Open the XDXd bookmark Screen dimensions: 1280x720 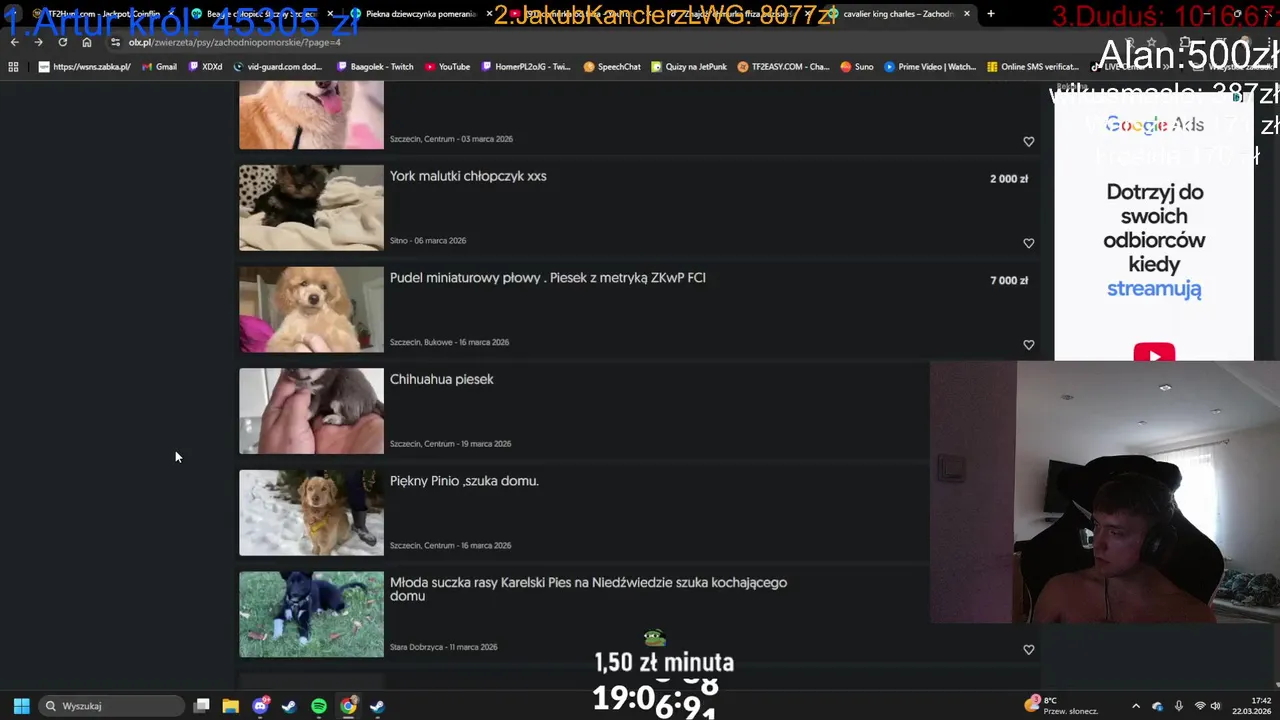205,67
